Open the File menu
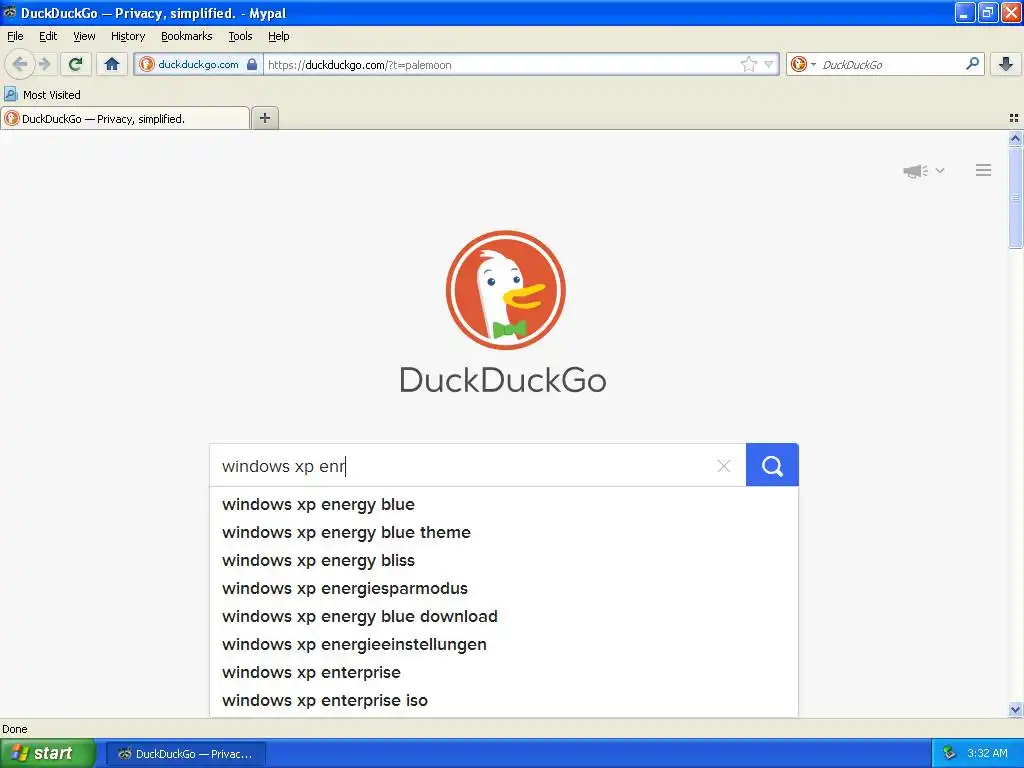 (15, 36)
